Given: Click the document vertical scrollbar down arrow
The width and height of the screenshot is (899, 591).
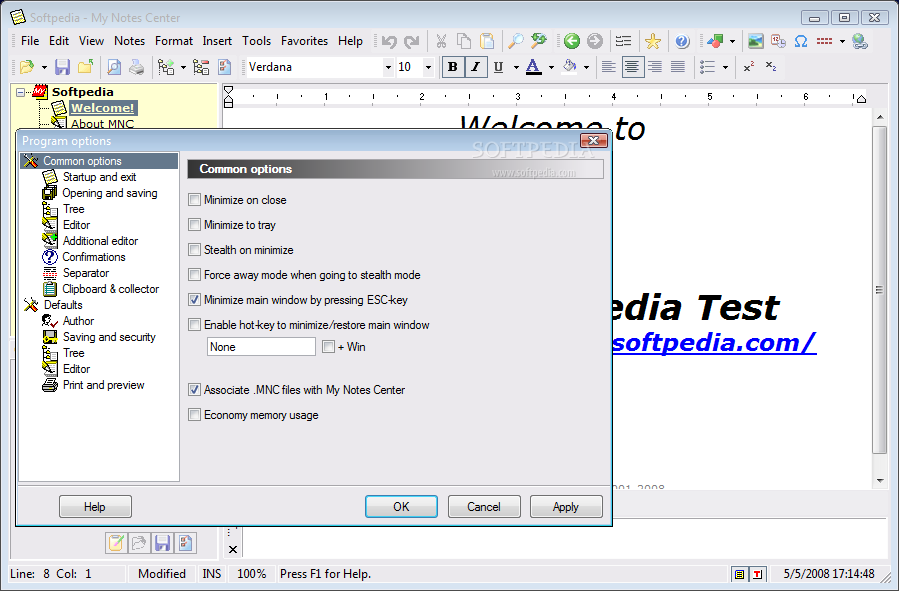Looking at the screenshot, I should [x=880, y=481].
